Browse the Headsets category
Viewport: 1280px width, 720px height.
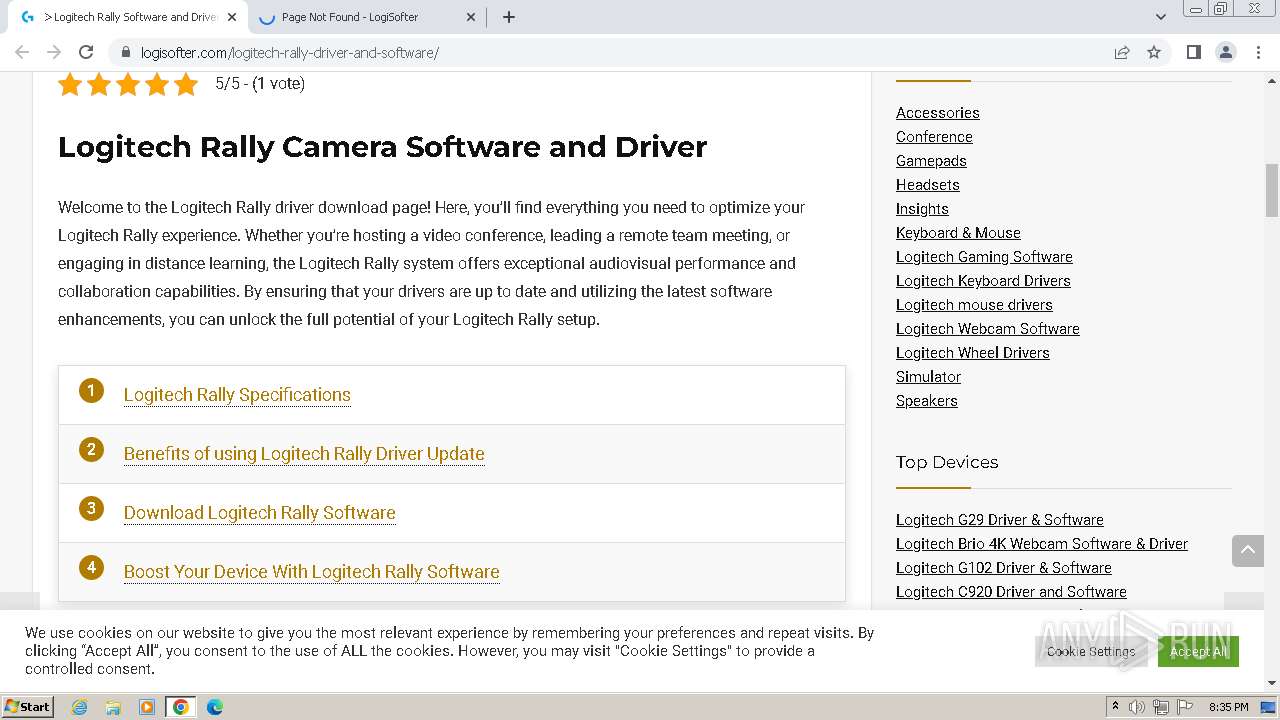click(x=927, y=185)
